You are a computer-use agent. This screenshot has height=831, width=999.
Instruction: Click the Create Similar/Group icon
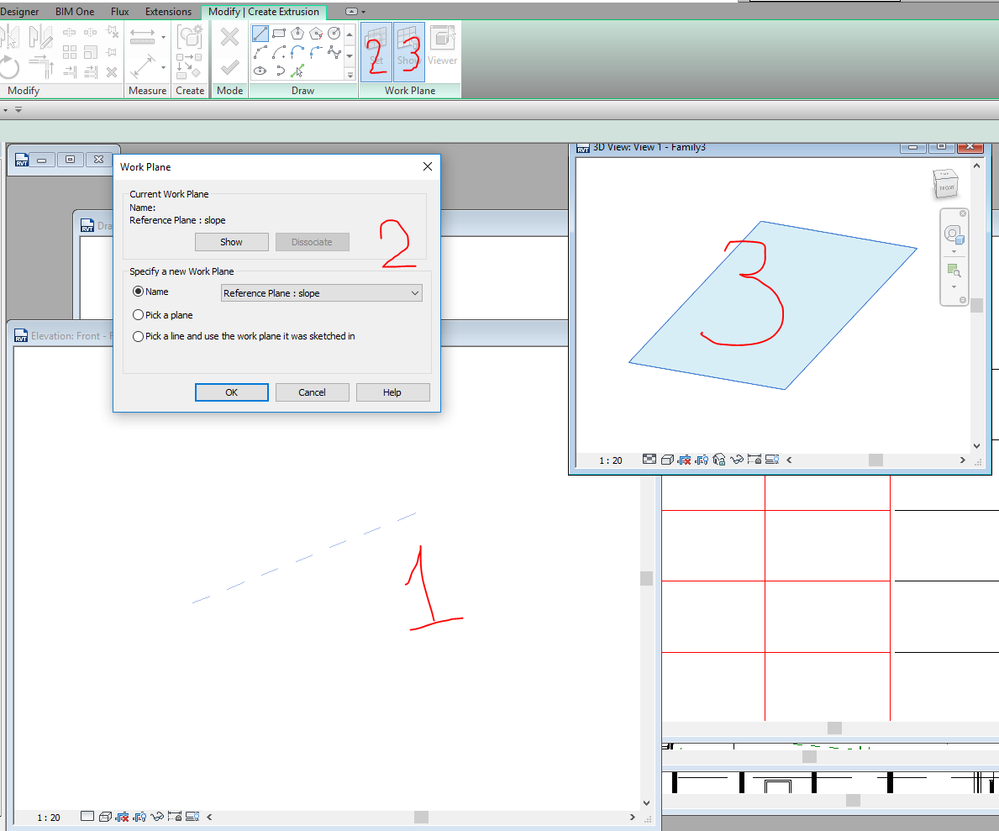click(x=189, y=37)
